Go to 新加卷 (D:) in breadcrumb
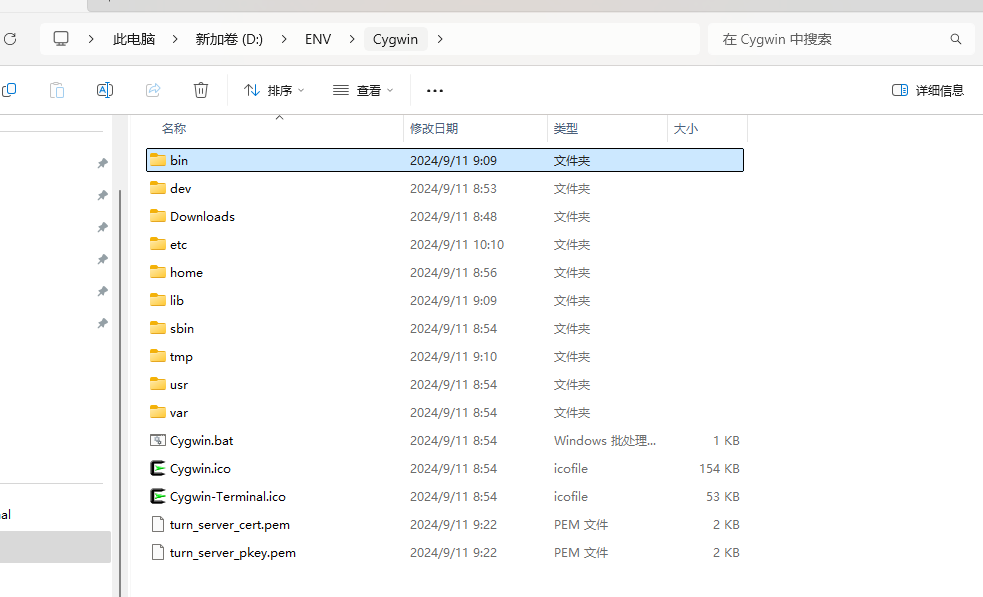 coord(229,39)
